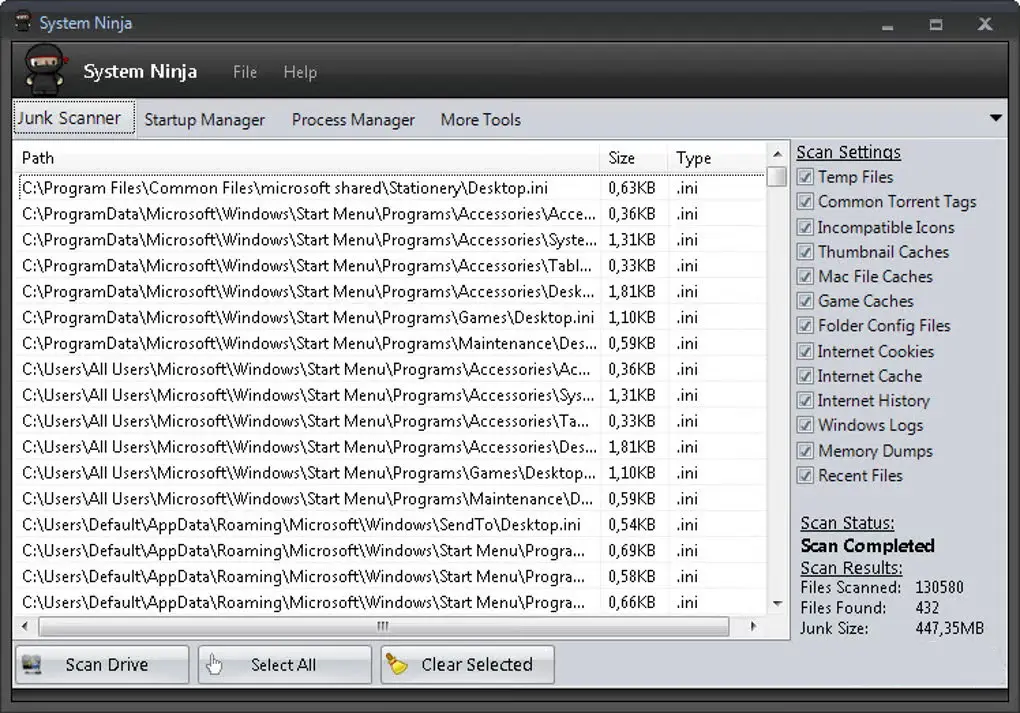1020x713 pixels.
Task: Uncheck the Memory Dumps setting
Action: pyautogui.click(x=805, y=450)
